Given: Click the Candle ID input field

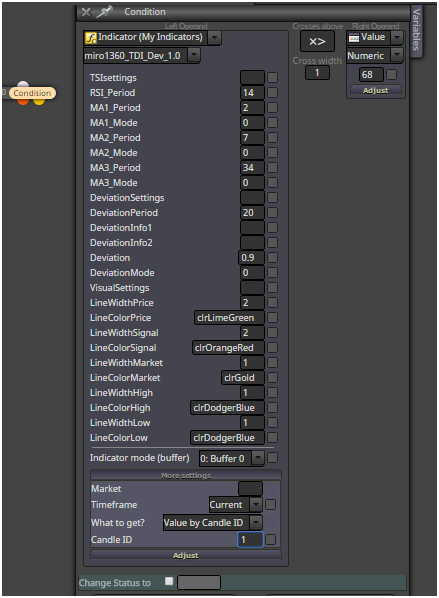Looking at the screenshot, I should tap(250, 540).
